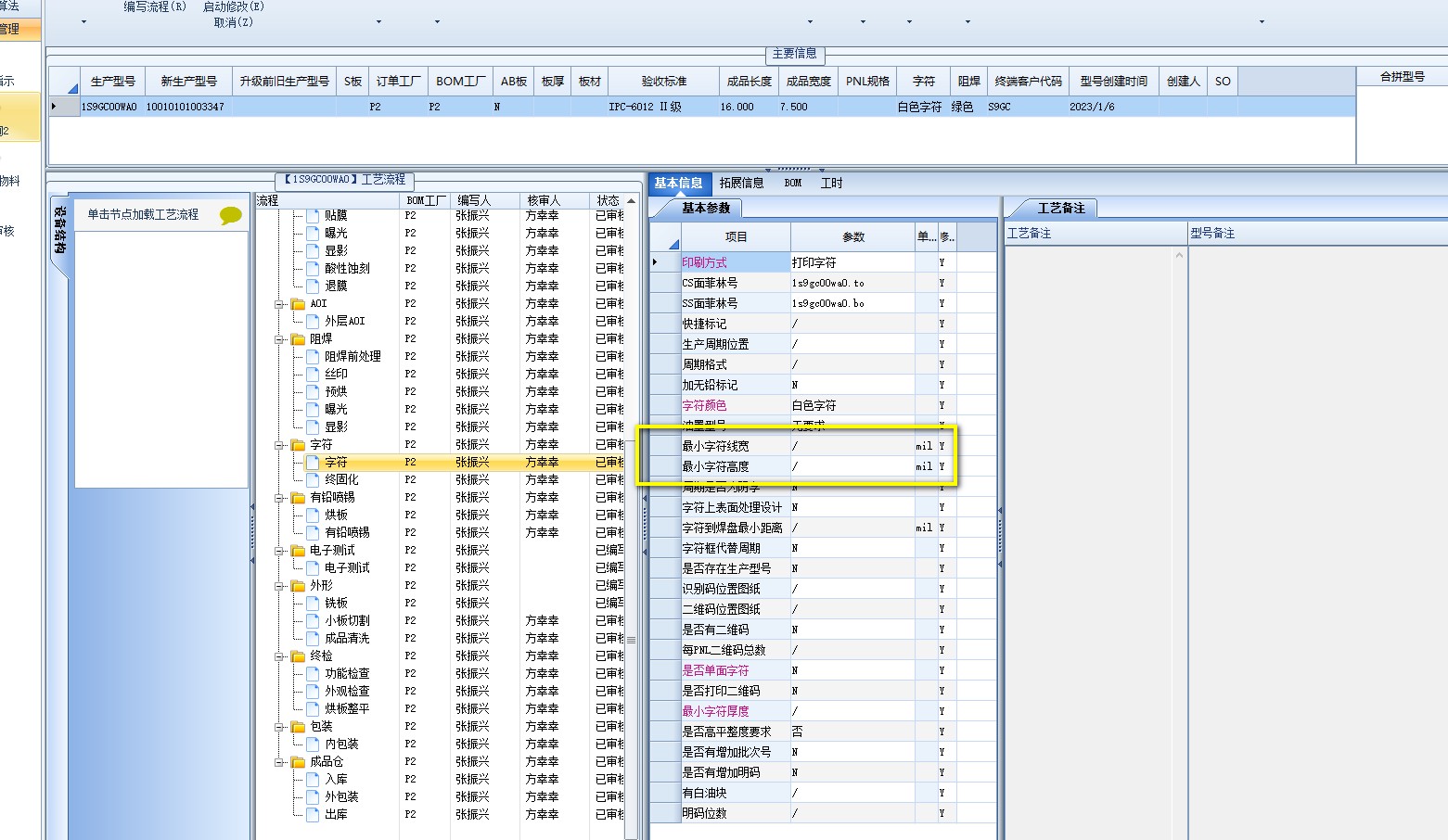Click the process tree vertical scrollbar thumb
1448x840 pixels.
632,639
